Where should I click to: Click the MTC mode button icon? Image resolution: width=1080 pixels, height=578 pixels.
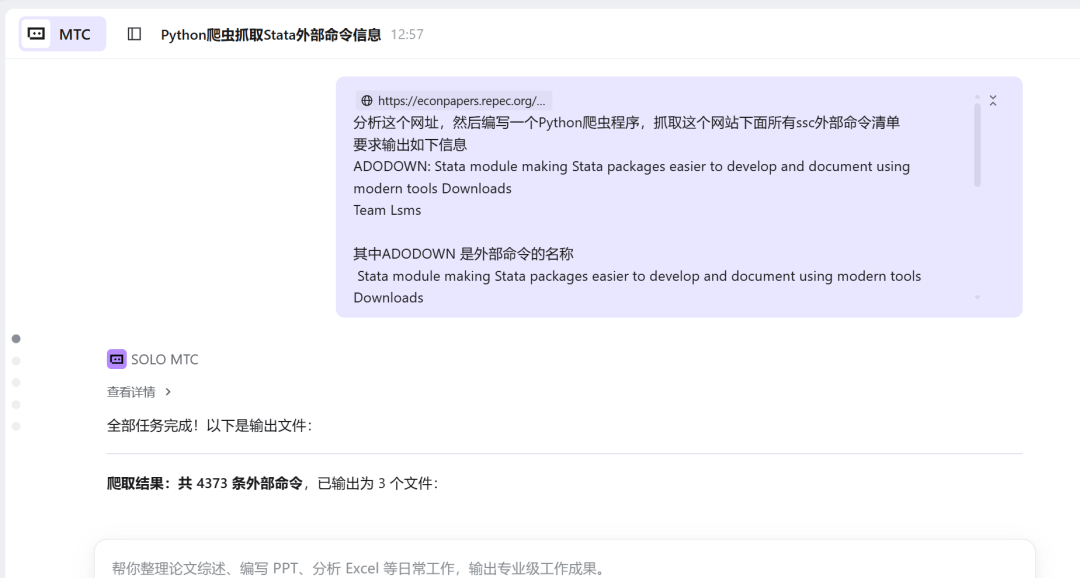click(37, 34)
